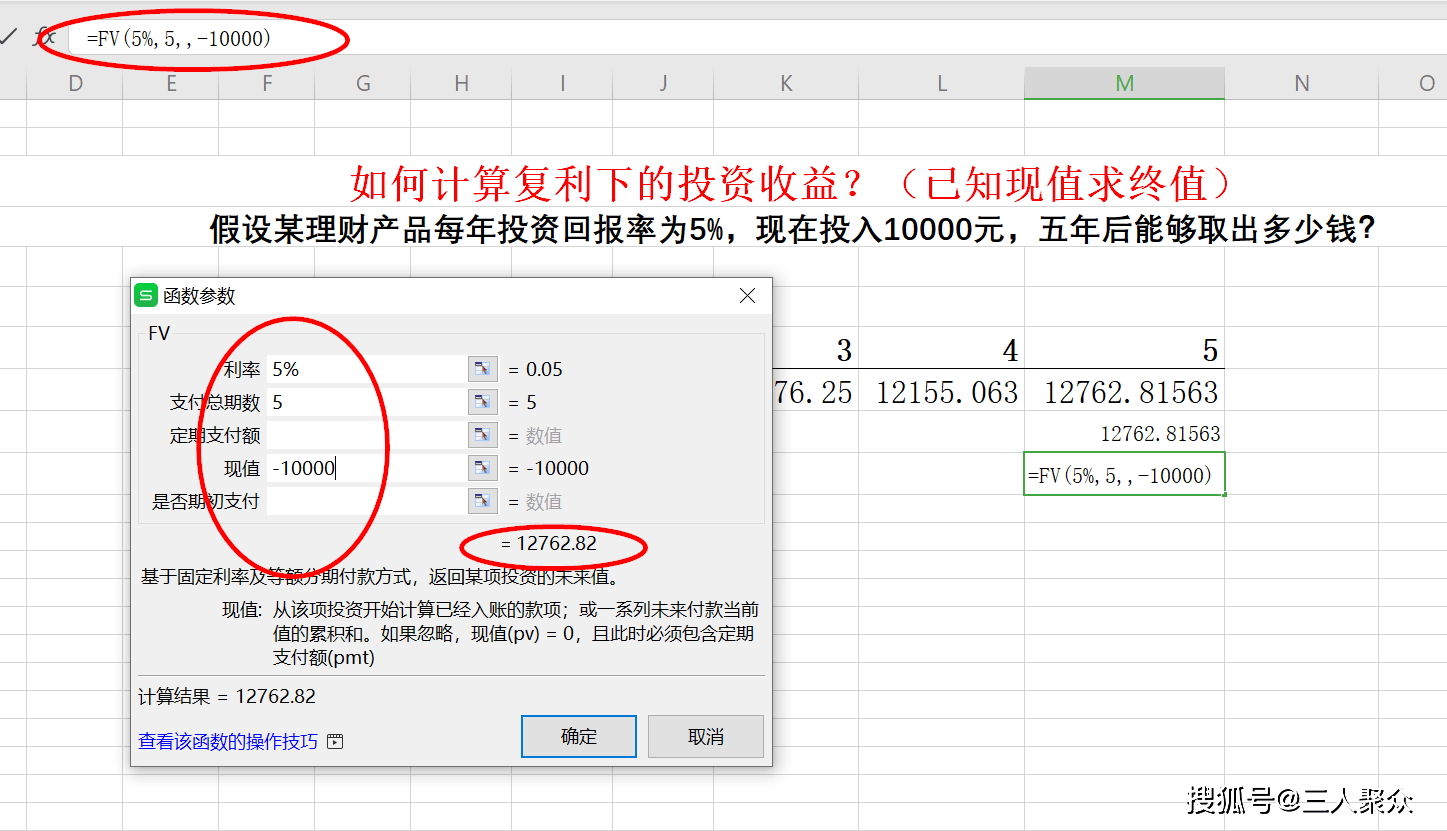This screenshot has width=1447, height=831.
Task: Click the empty 定期支付额 input field
Action: point(366,435)
